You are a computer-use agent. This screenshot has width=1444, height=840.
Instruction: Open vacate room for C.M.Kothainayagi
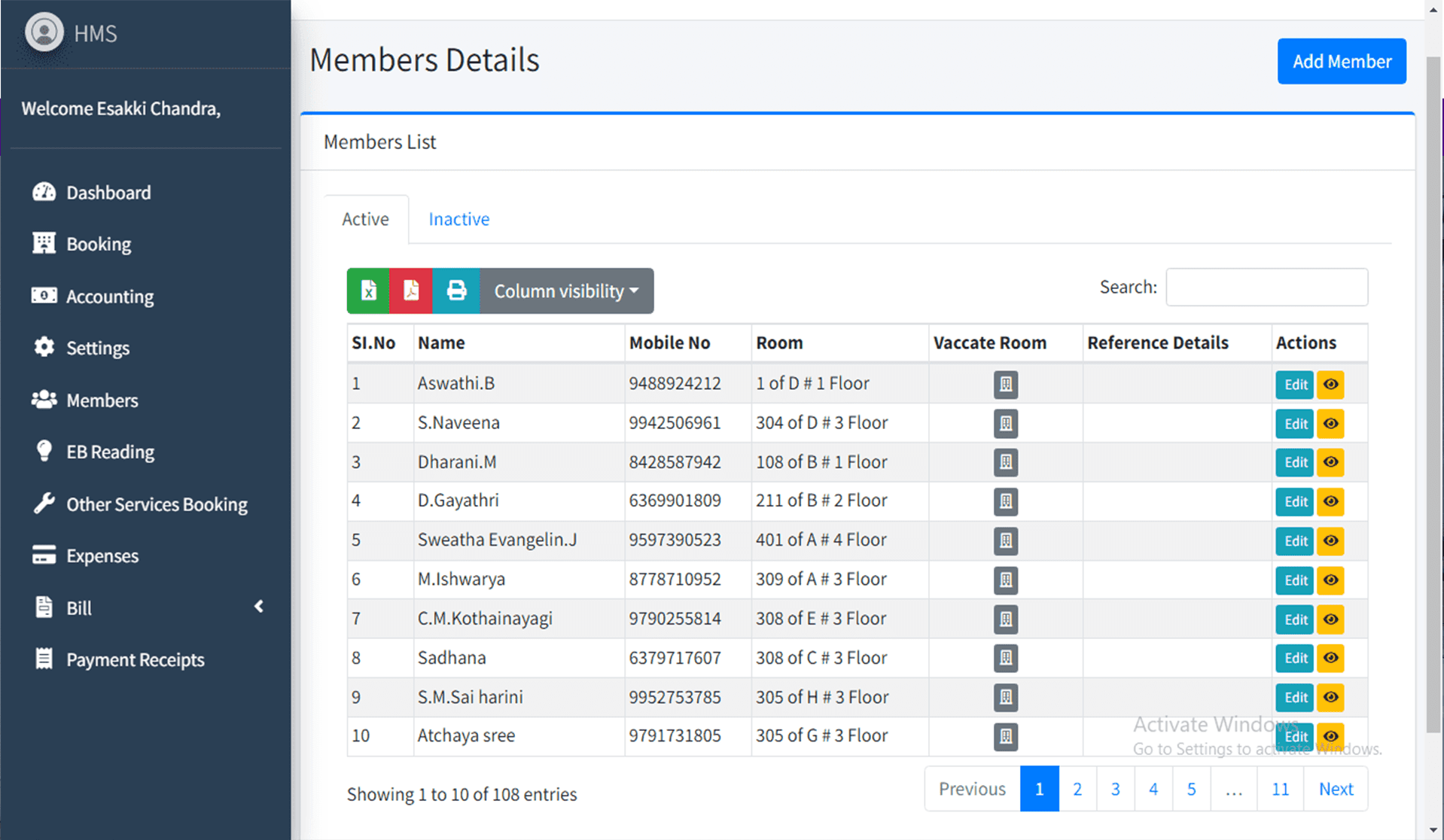tap(1005, 619)
